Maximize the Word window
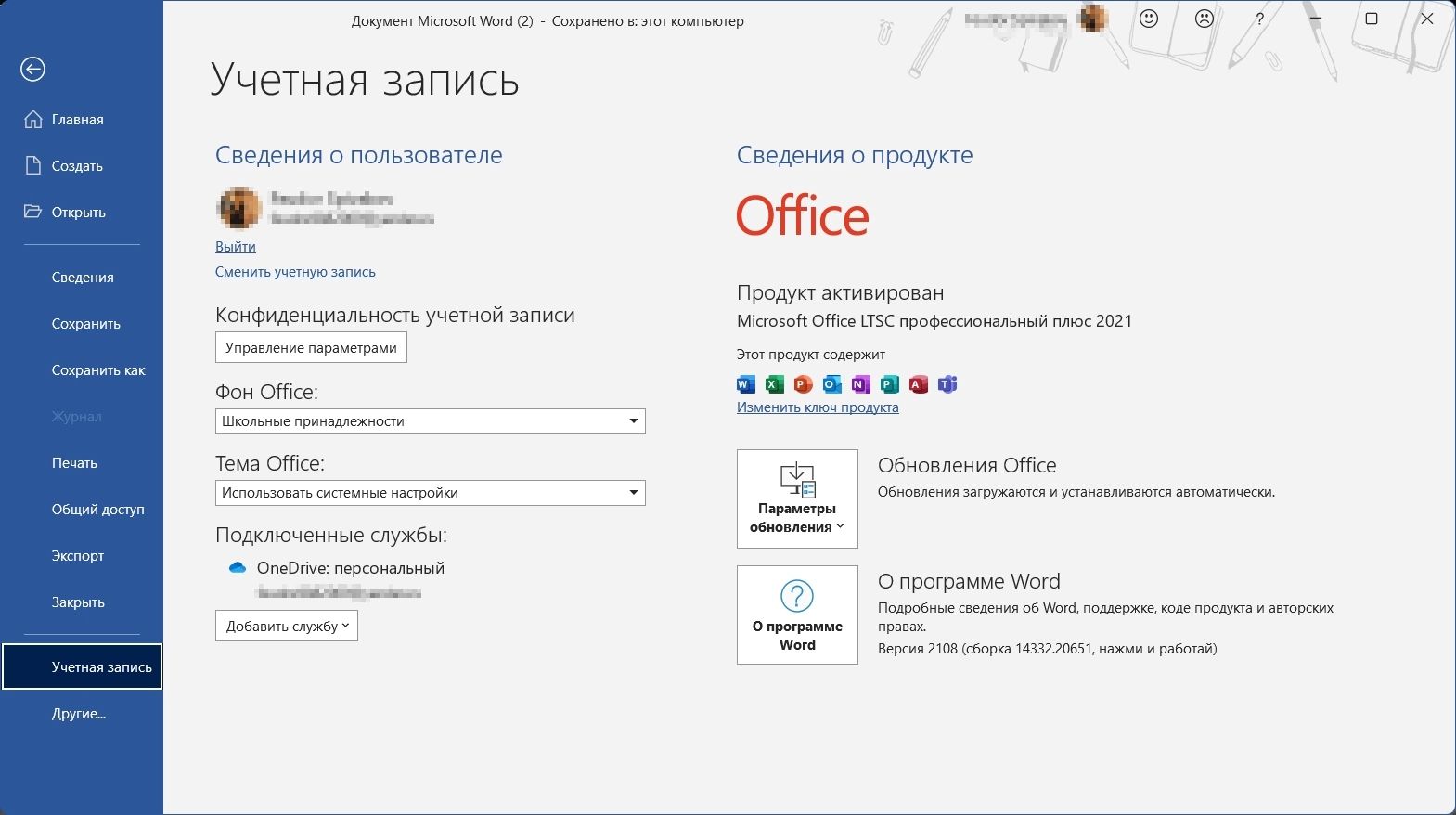The image size is (1456, 815). click(1372, 19)
